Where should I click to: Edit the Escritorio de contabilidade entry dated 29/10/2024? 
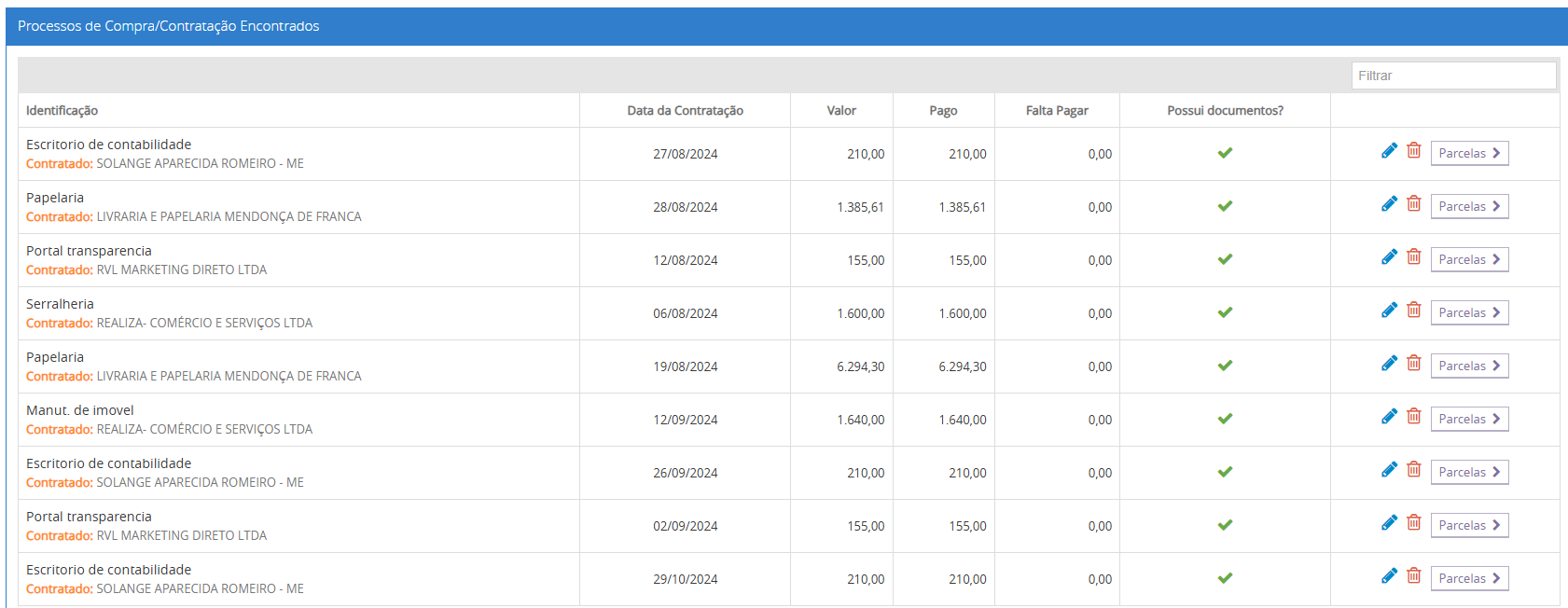[1389, 576]
